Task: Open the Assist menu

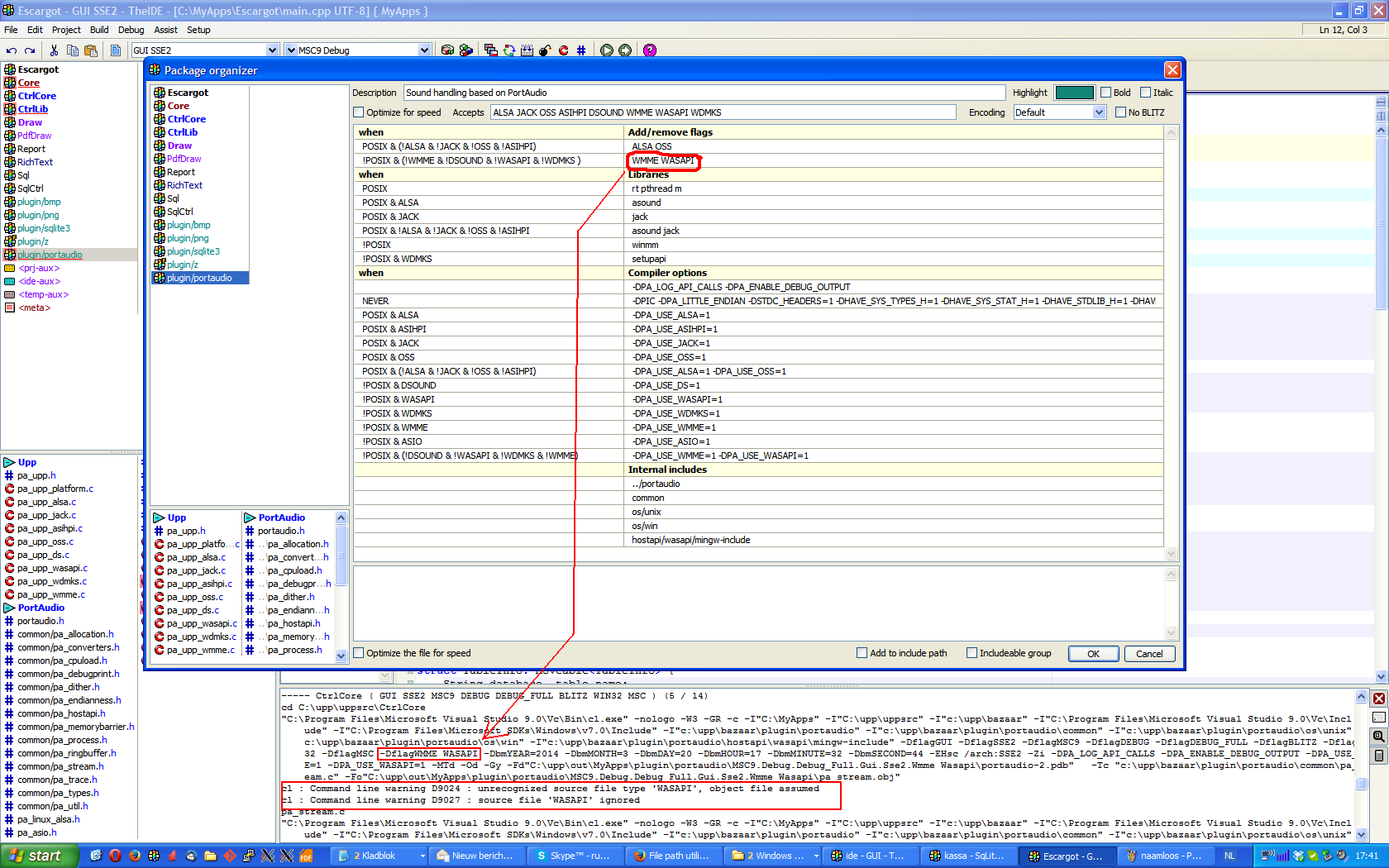Action: click(x=165, y=30)
